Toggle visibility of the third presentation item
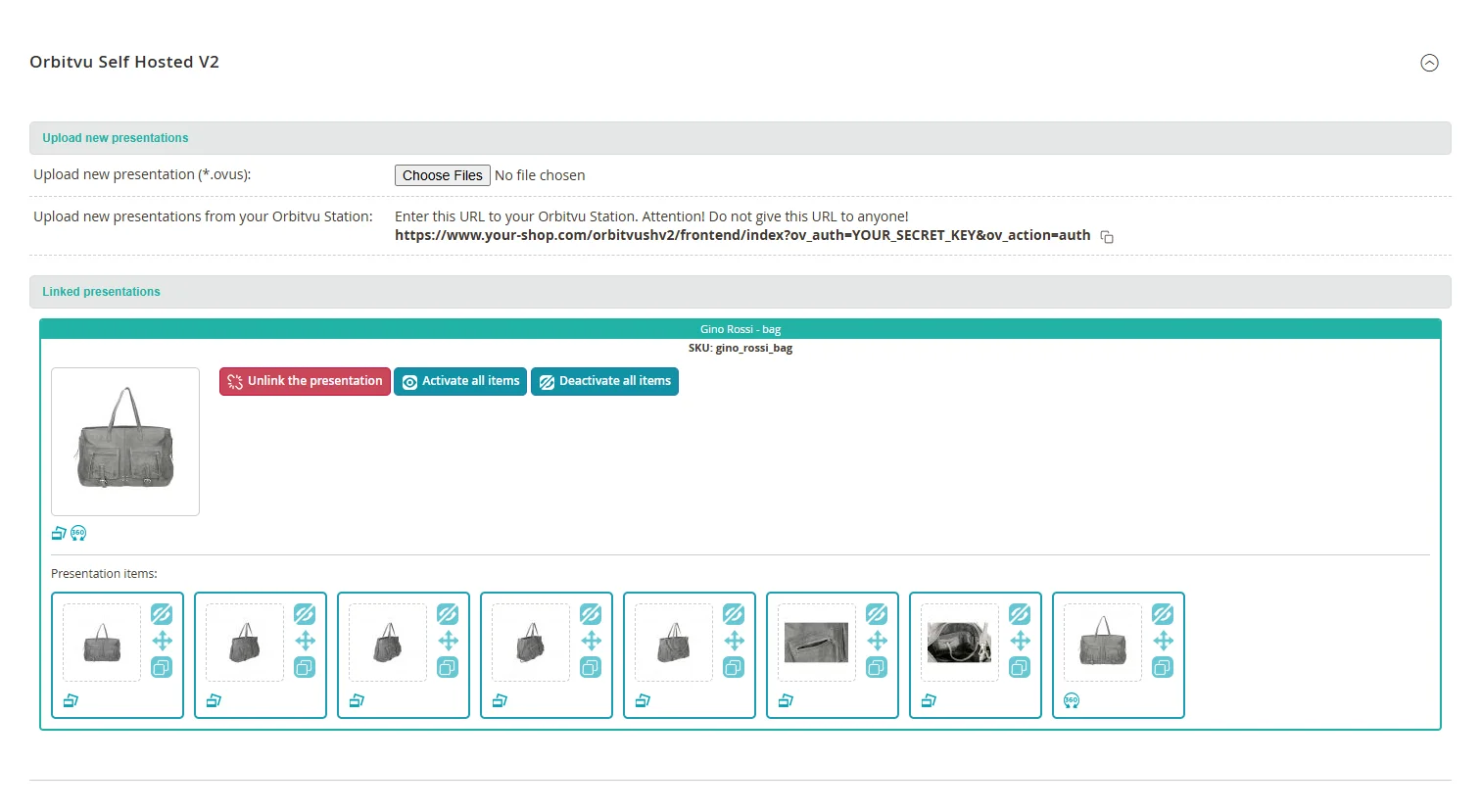1481x812 pixels. click(x=448, y=614)
